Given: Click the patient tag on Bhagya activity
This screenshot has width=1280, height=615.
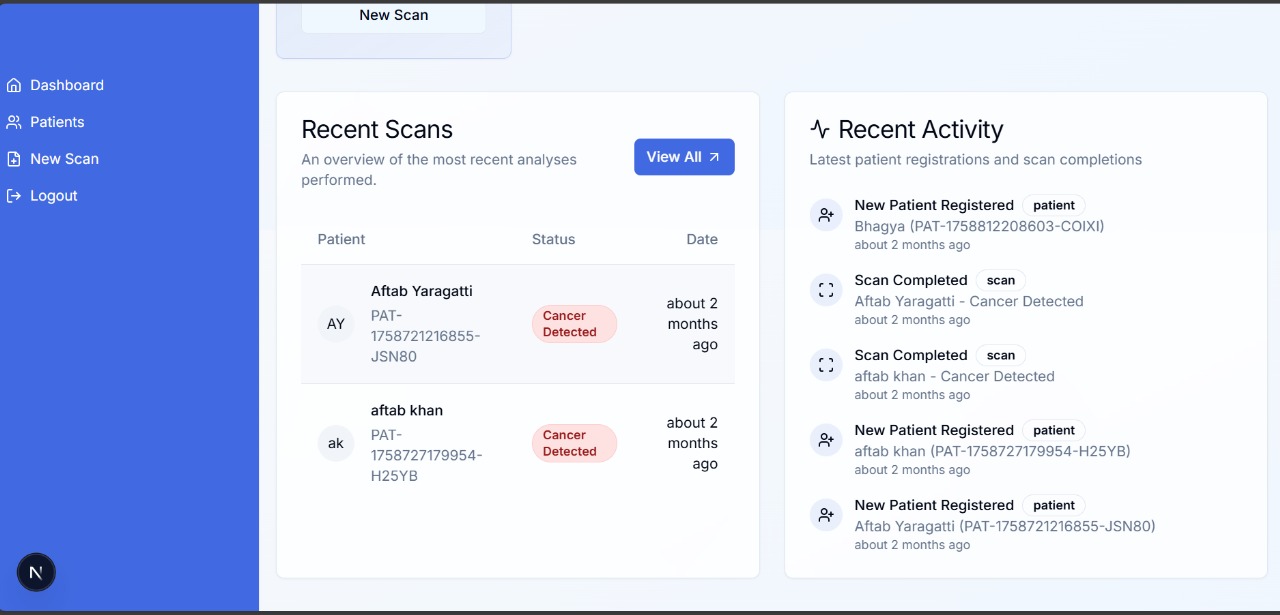Looking at the screenshot, I should pos(1054,205).
